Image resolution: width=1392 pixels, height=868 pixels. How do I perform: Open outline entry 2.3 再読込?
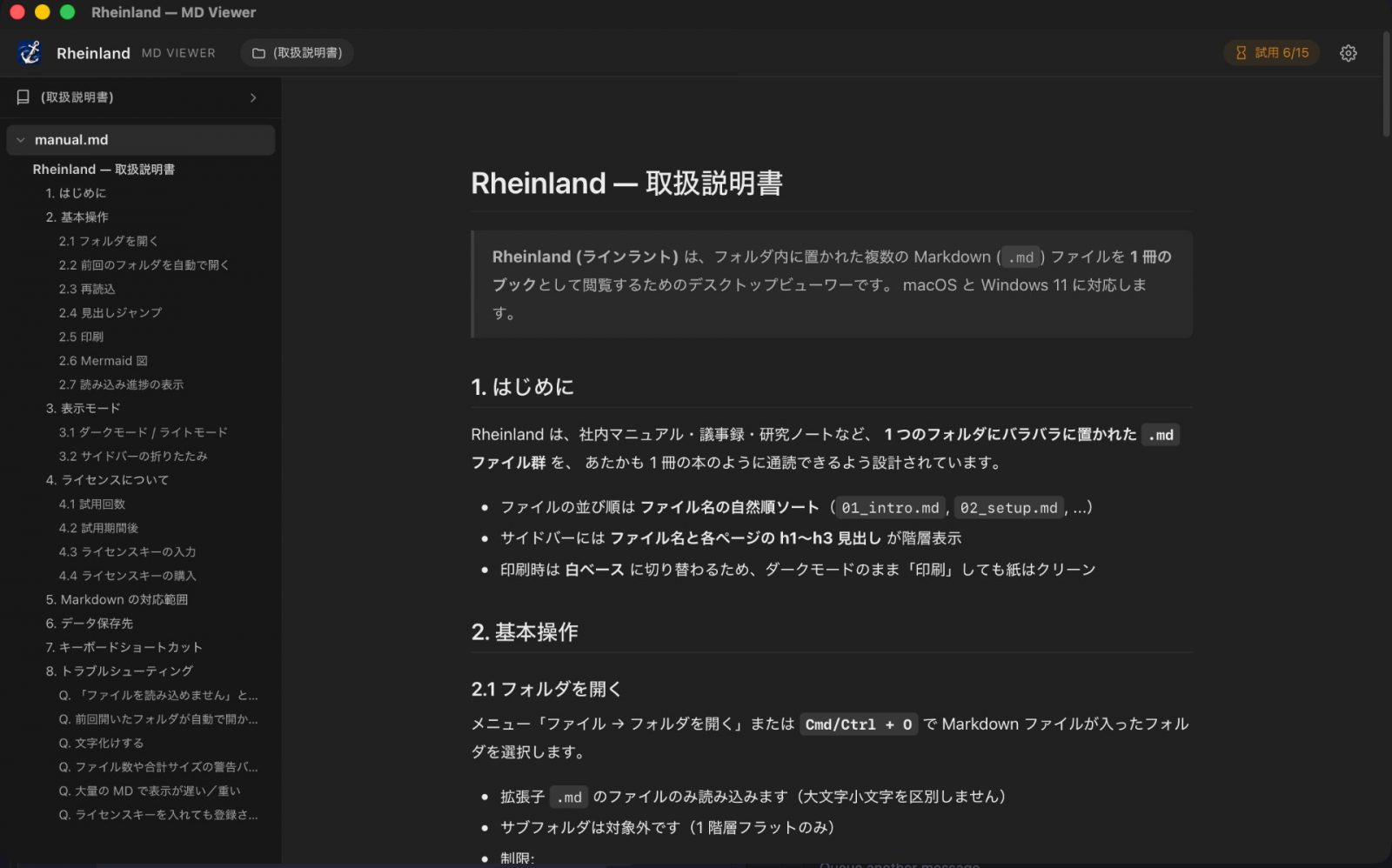[87, 289]
